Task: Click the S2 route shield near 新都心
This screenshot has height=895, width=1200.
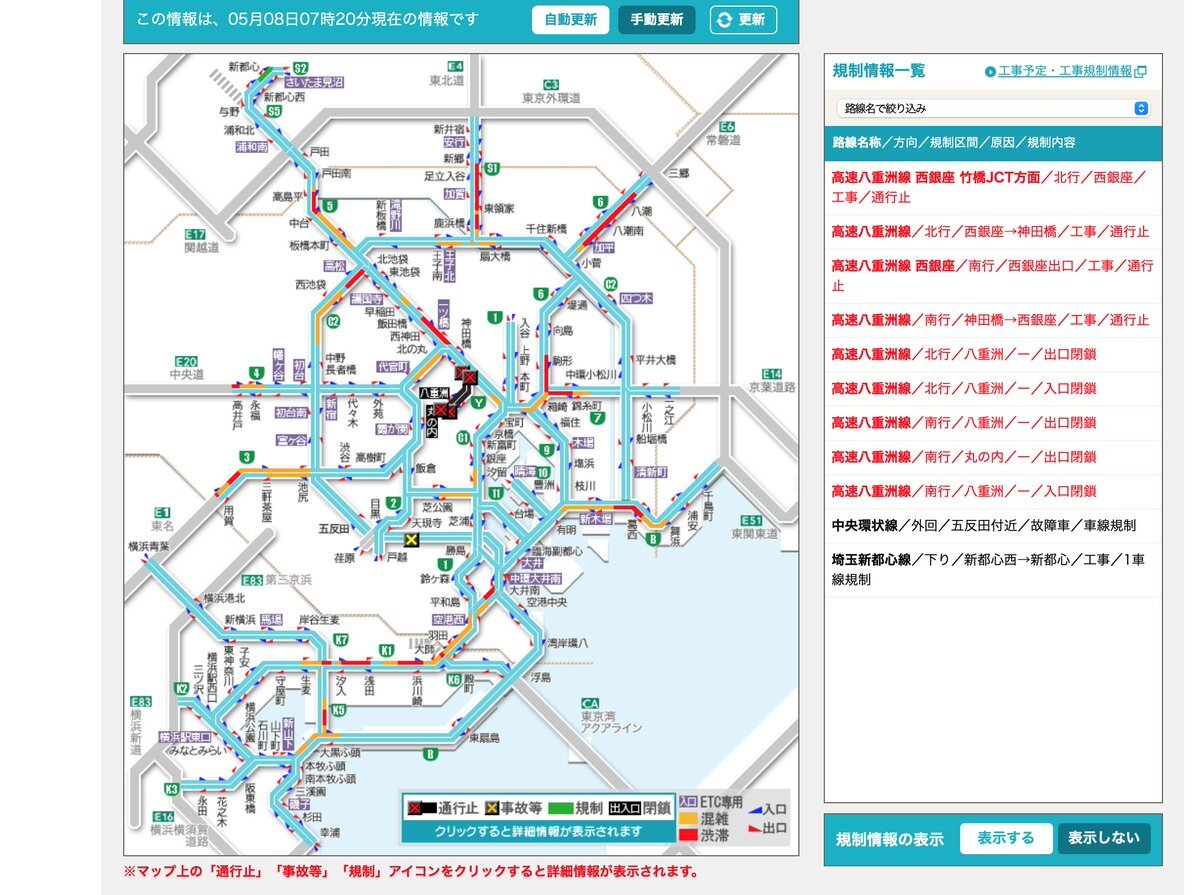Action: [301, 67]
